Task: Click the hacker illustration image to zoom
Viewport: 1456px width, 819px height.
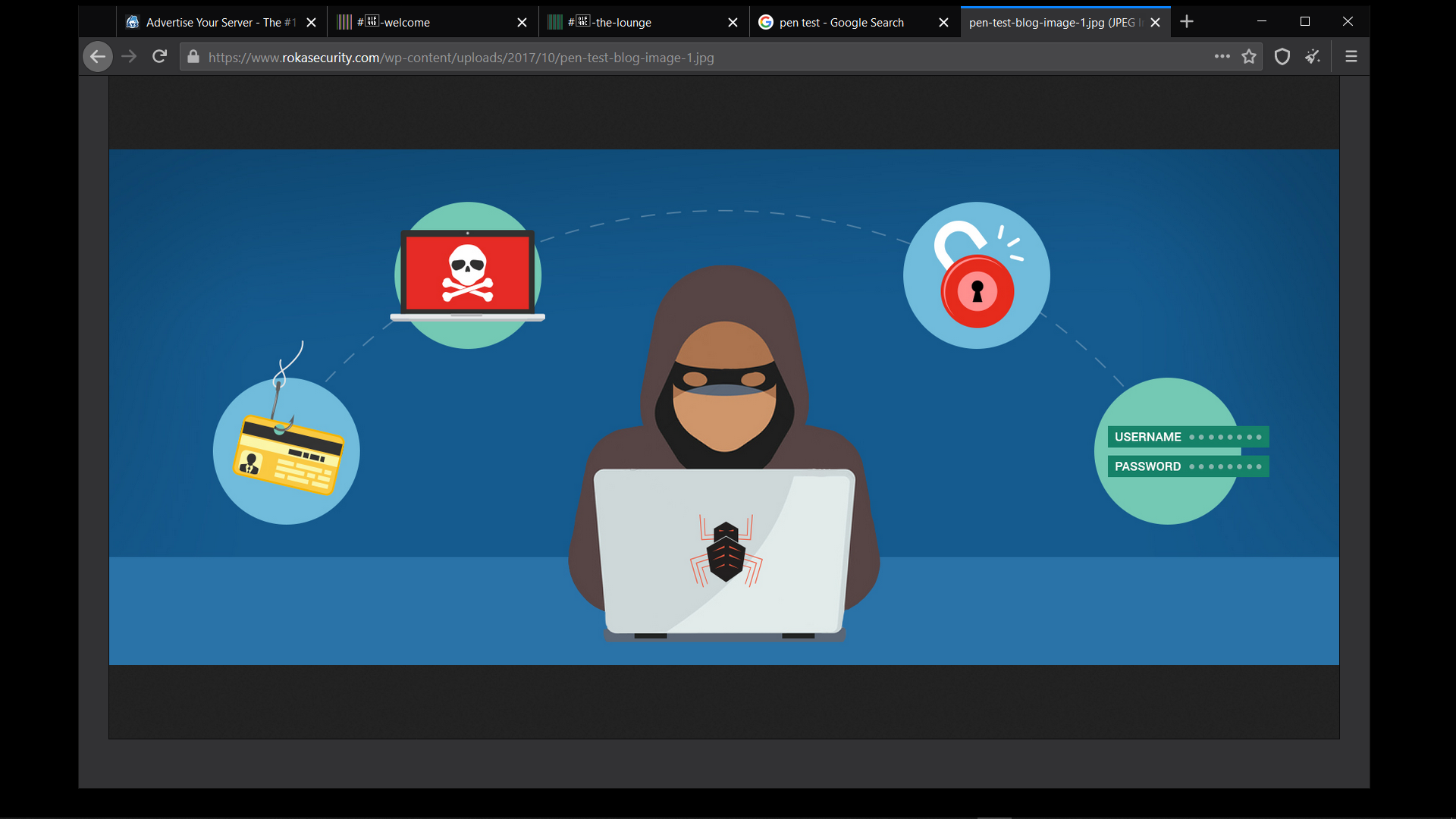Action: [x=723, y=407]
